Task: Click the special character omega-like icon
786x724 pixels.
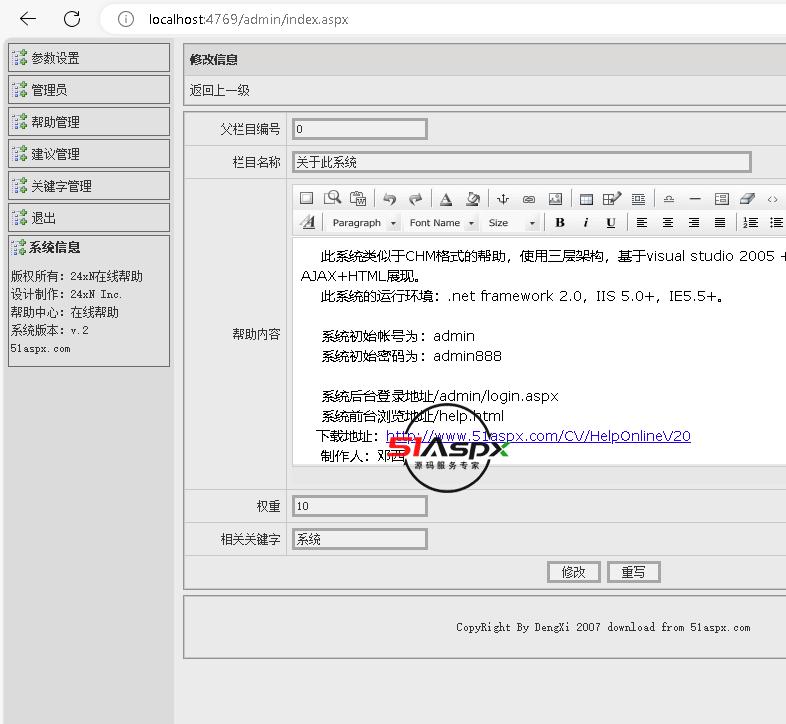Action: [669, 199]
